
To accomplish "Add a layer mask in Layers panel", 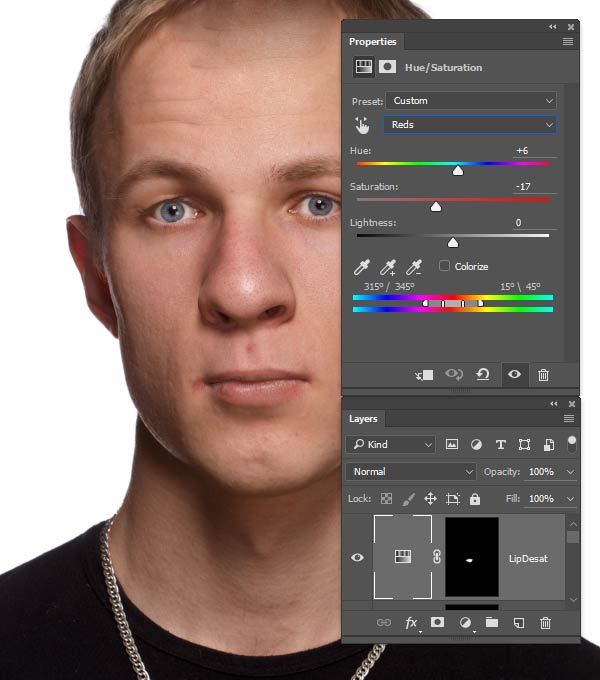I will 437,622.
